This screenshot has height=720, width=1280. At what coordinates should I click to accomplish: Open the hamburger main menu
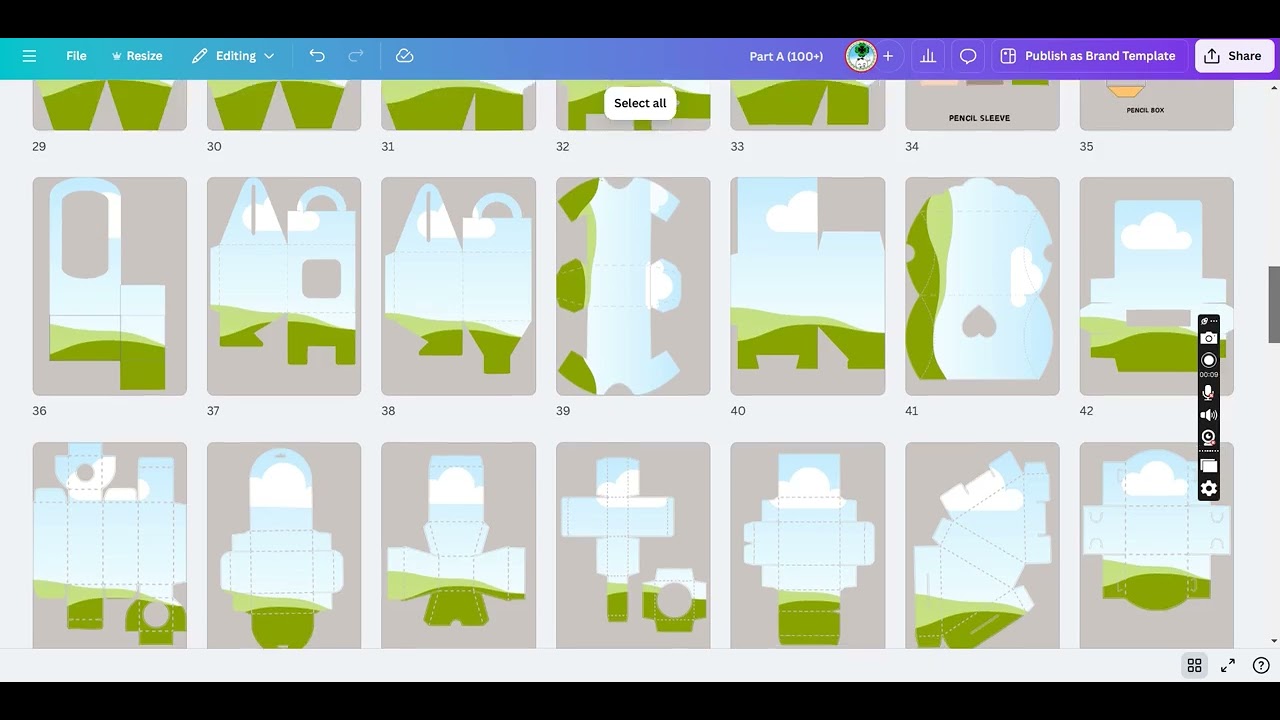click(x=29, y=56)
